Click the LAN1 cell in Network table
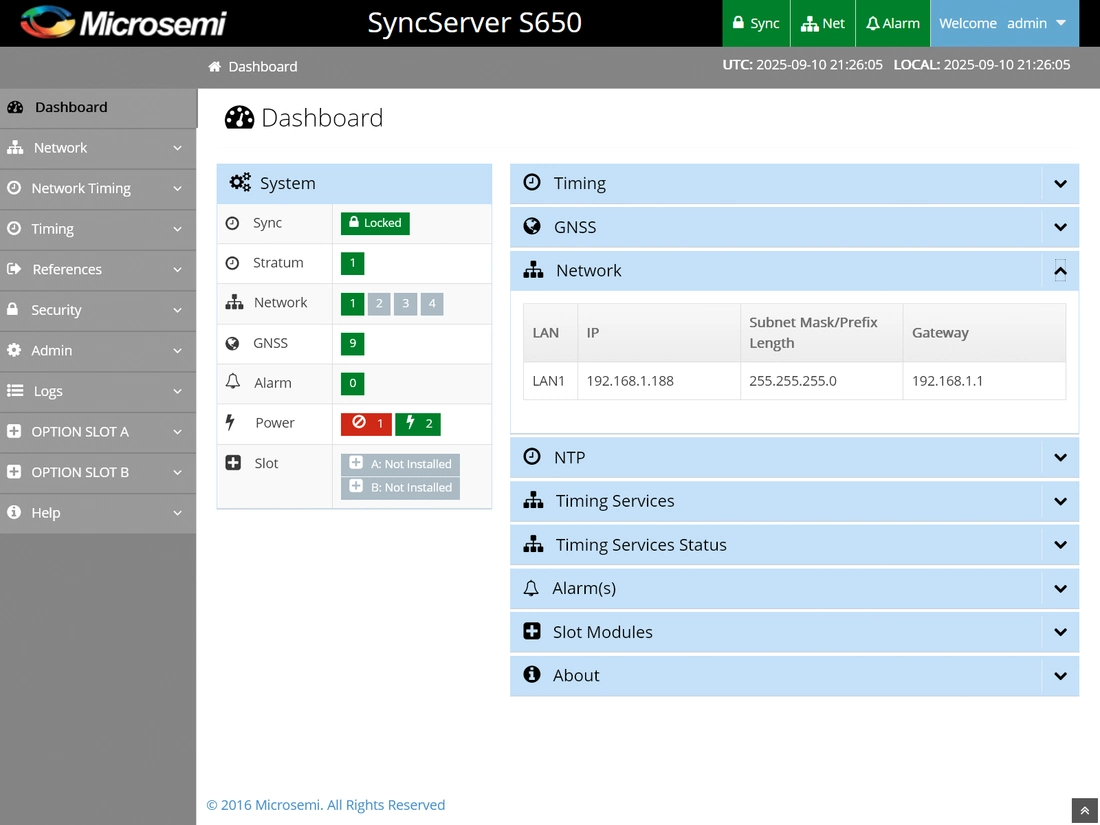Screen dimensions: 1100x825 [x=549, y=381]
